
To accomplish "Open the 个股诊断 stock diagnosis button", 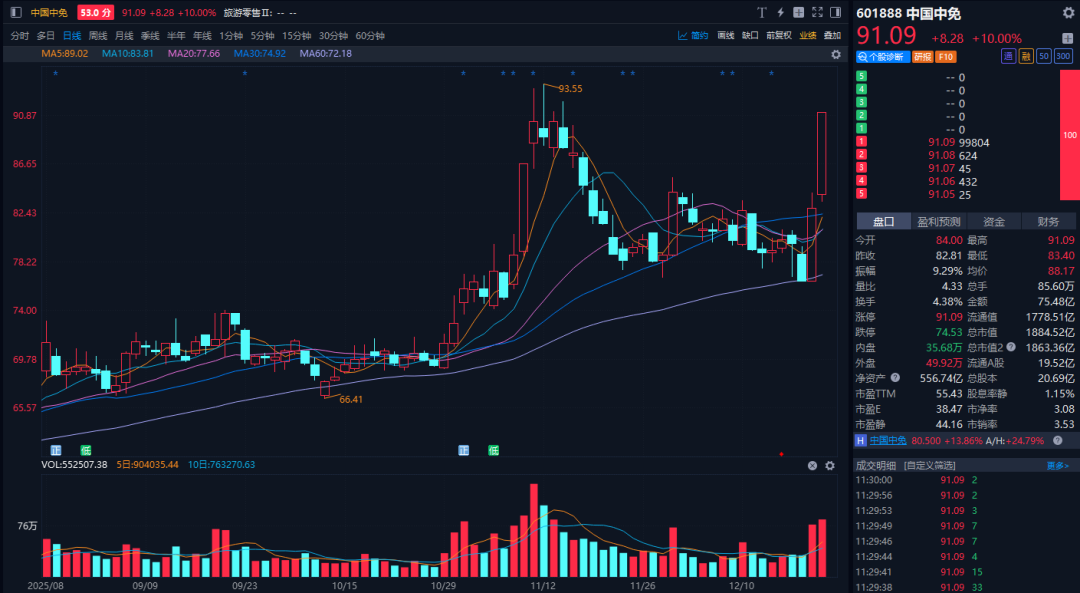I will [x=880, y=57].
